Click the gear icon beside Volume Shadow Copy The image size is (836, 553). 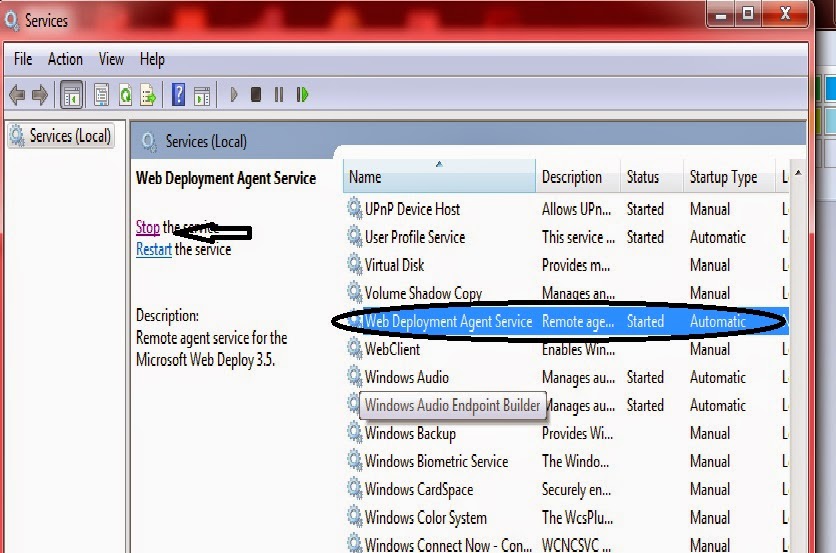tap(355, 292)
